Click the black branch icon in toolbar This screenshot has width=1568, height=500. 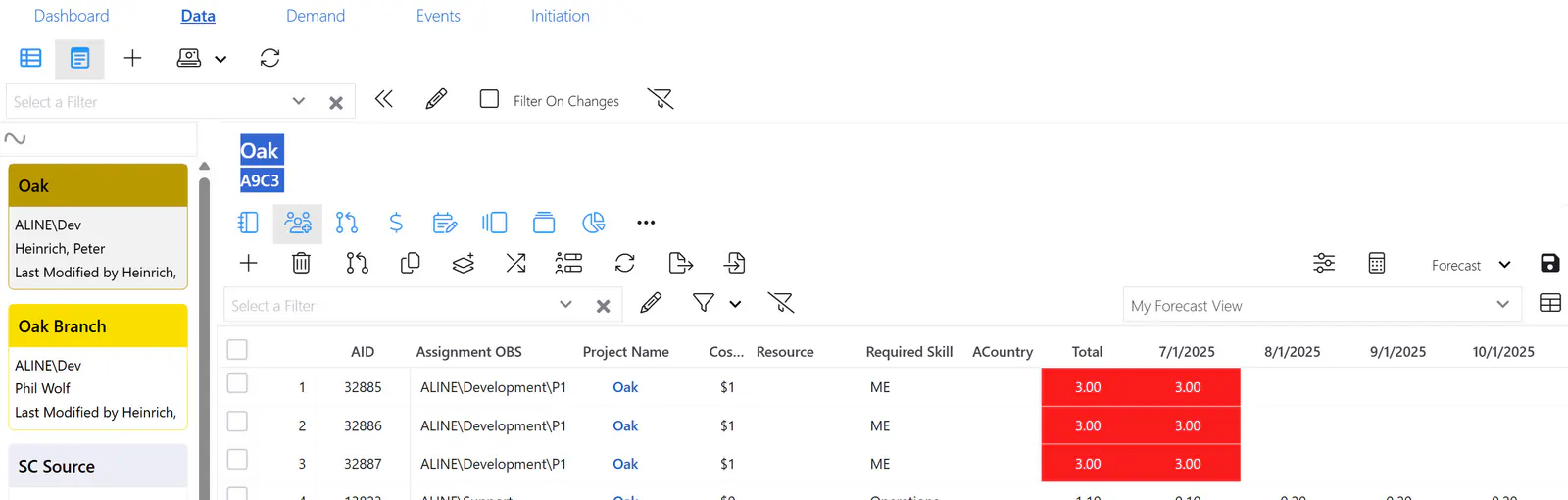click(x=357, y=263)
